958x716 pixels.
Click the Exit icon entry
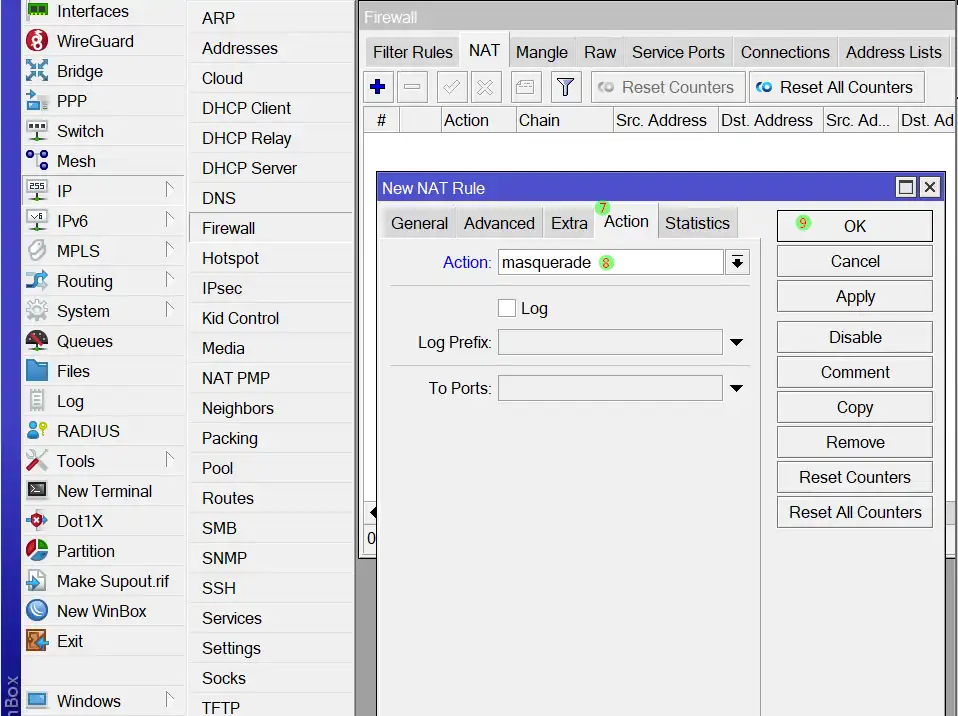coord(70,641)
